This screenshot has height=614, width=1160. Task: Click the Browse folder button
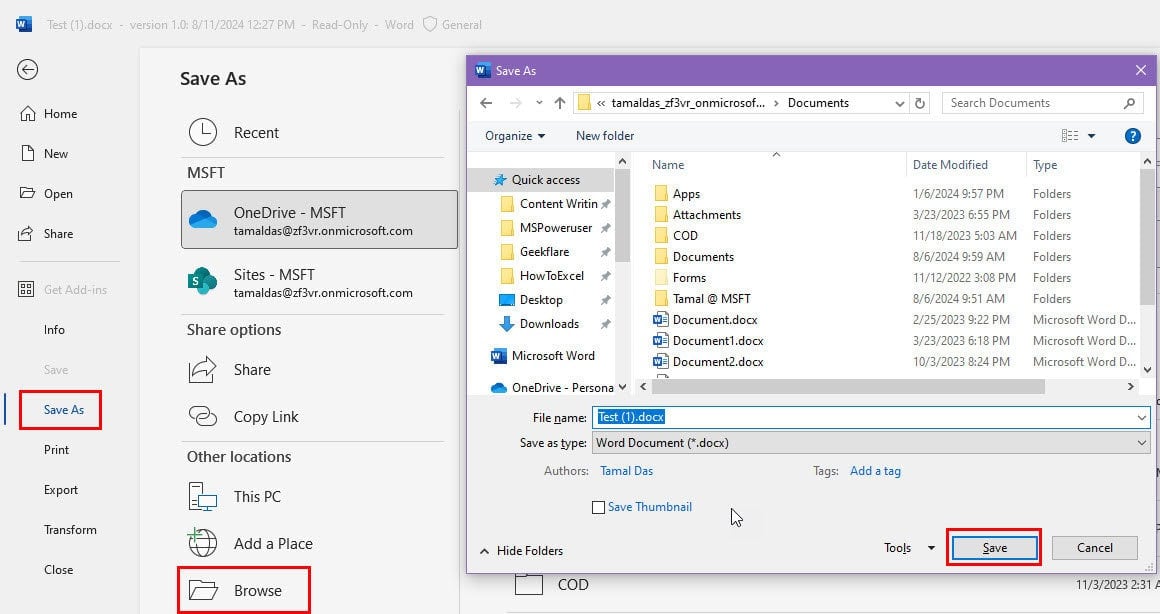(x=244, y=590)
